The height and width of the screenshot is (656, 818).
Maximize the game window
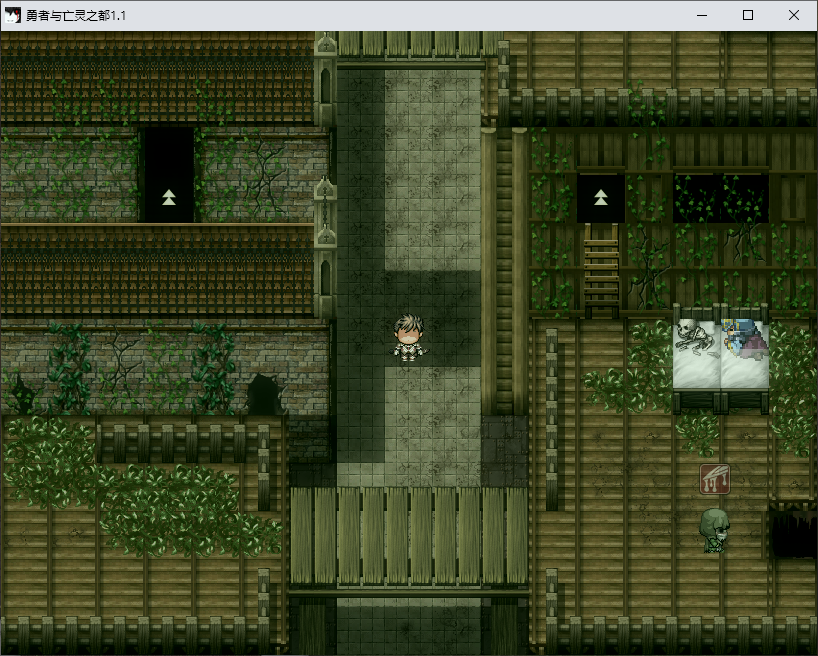pyautogui.click(x=748, y=15)
